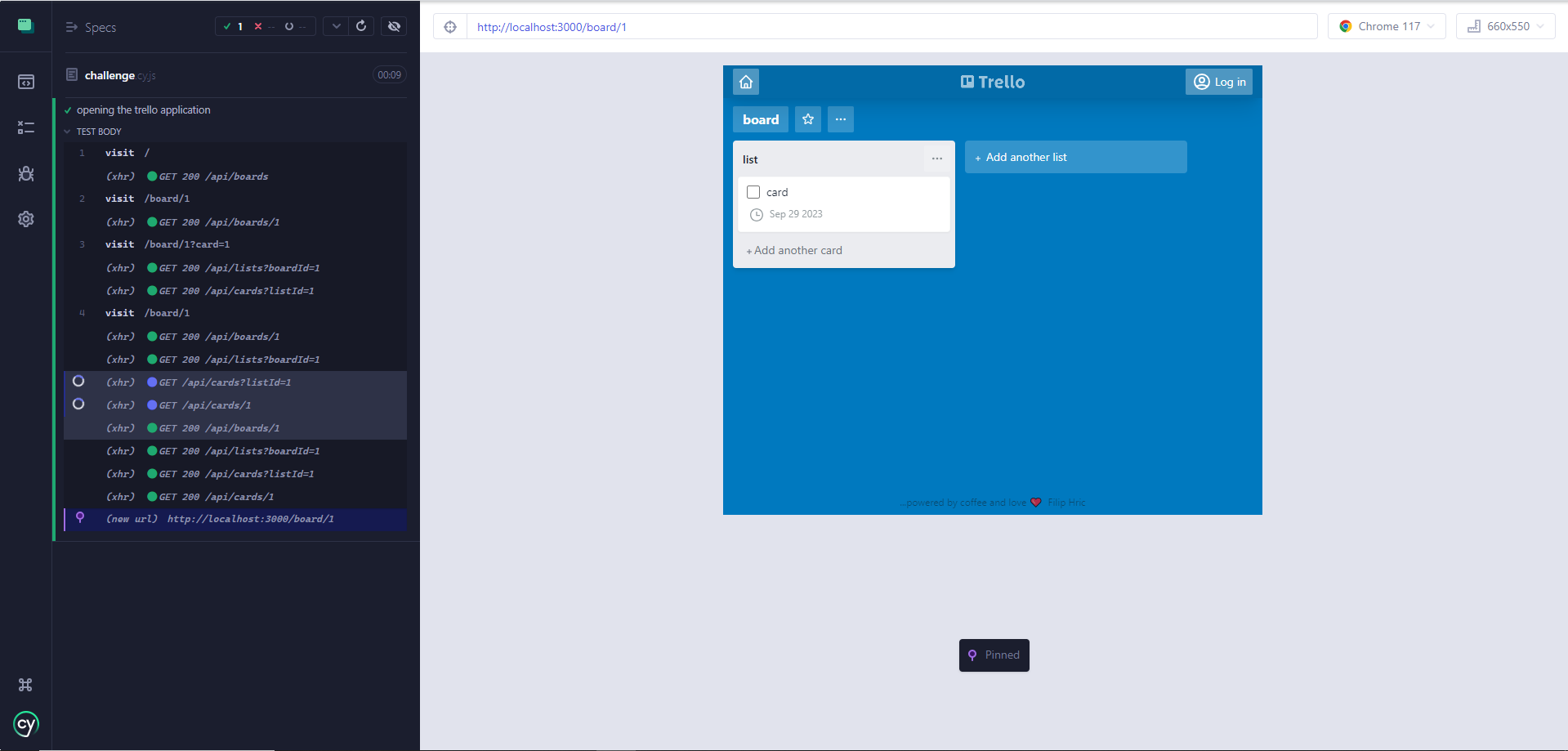Open the Debug page bug icon
This screenshot has height=751, width=1568.
coord(26,173)
